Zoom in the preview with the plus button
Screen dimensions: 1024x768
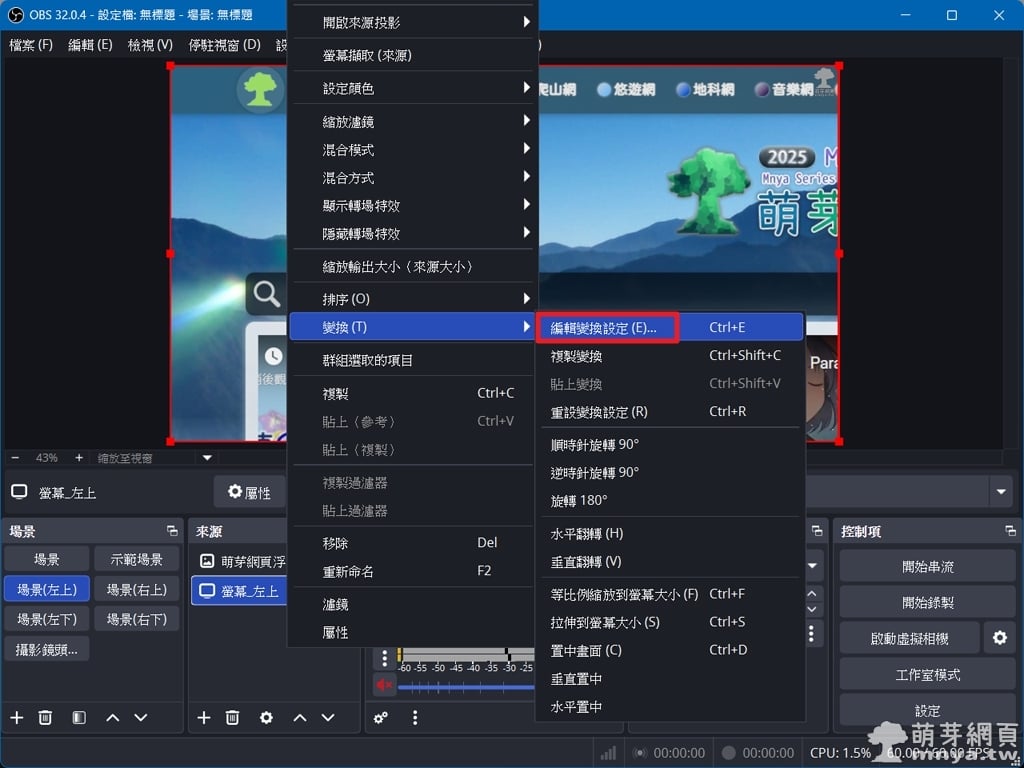pyautogui.click(x=79, y=457)
